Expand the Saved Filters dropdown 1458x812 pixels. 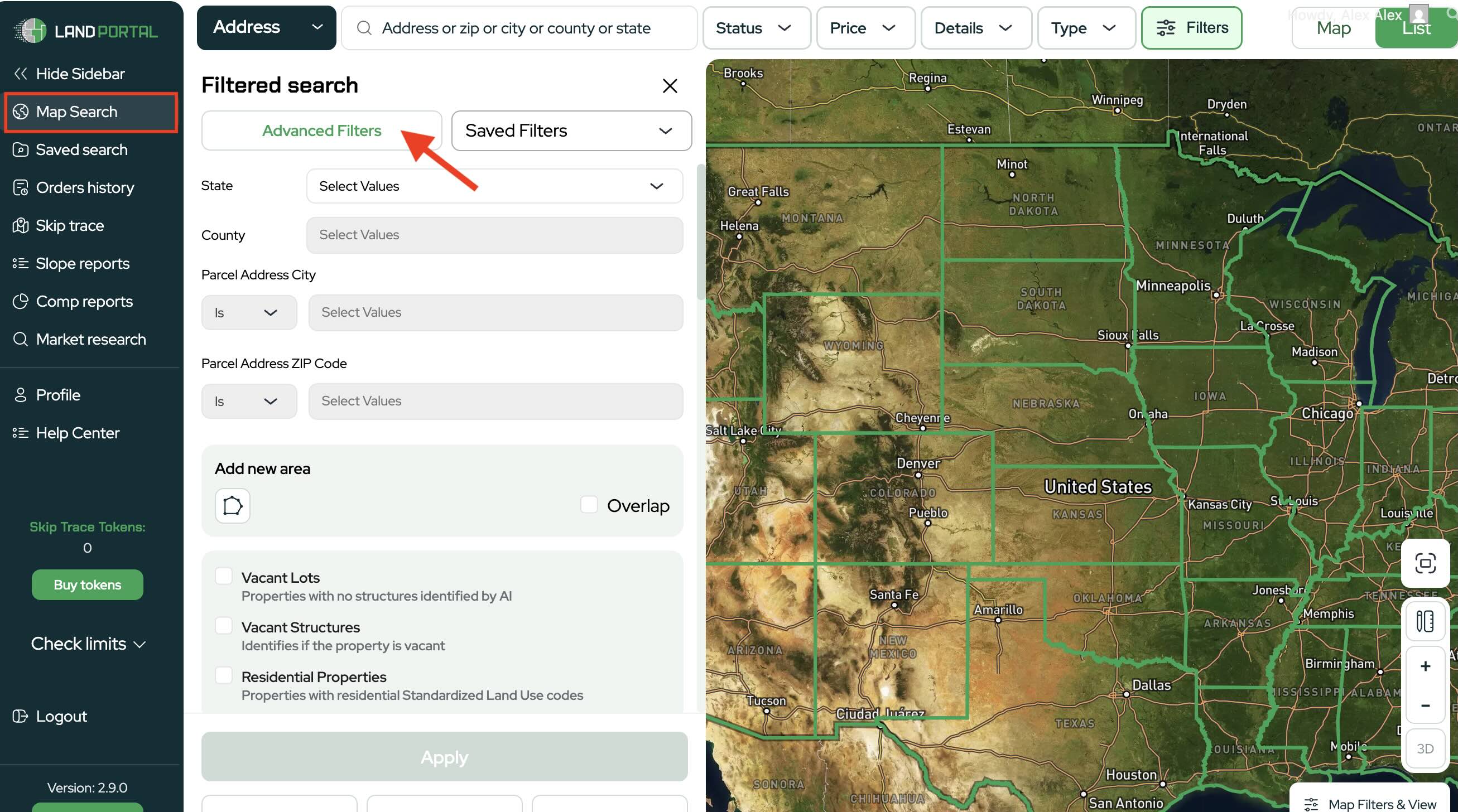pos(571,130)
